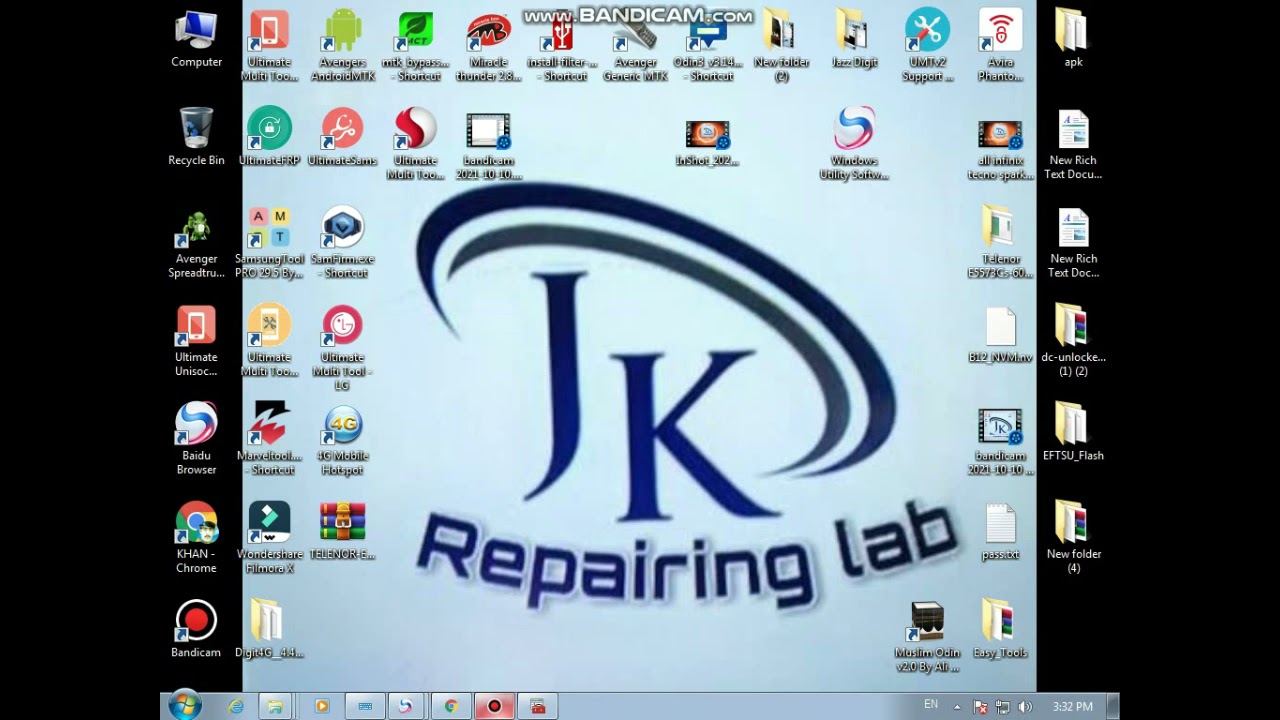Show hidden tray icons arrow
Viewport: 1280px width, 720px height.
(x=957, y=706)
